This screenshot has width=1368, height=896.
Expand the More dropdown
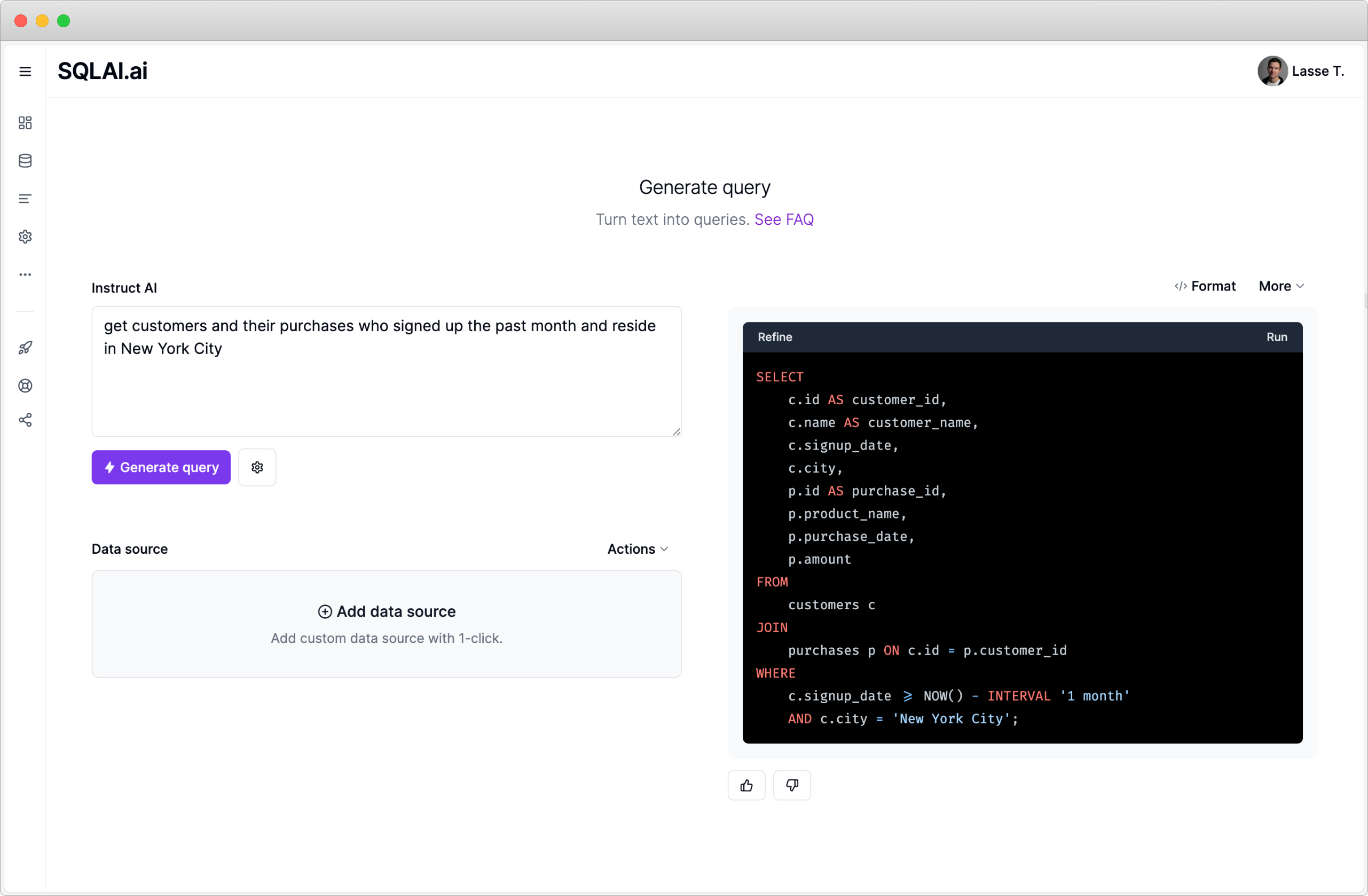tap(1280, 286)
